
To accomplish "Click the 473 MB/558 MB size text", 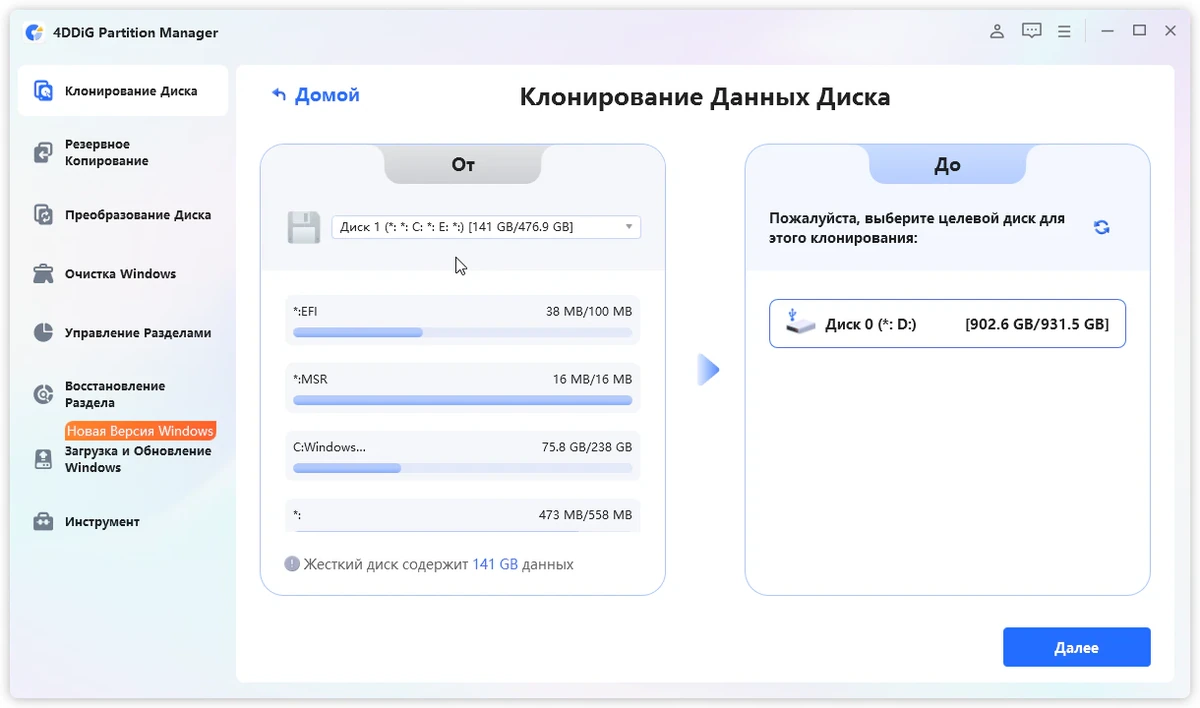I will point(585,515).
